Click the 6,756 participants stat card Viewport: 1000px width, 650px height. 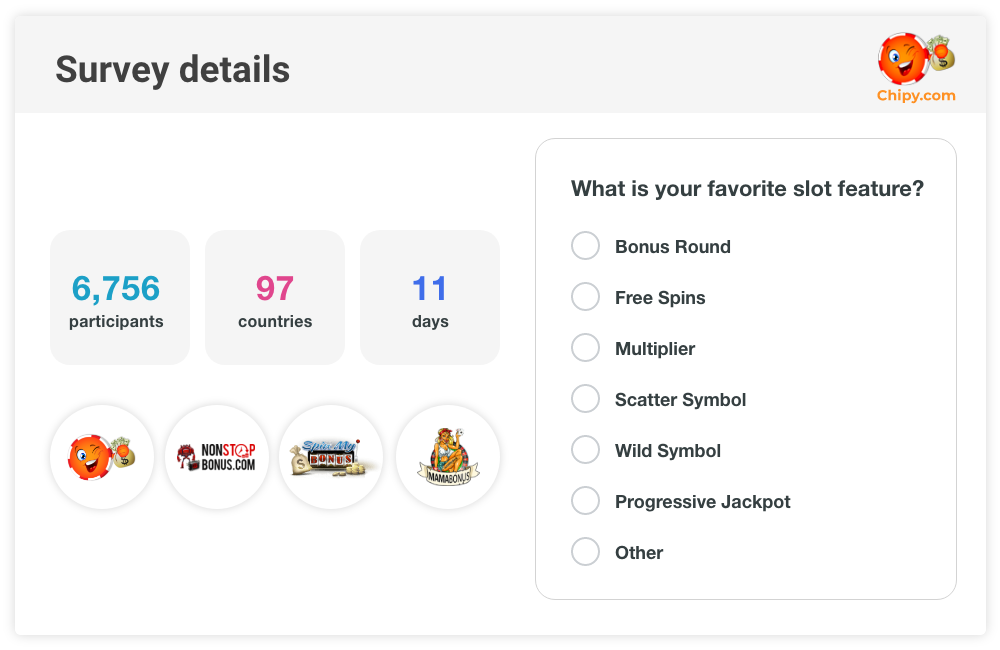click(119, 297)
